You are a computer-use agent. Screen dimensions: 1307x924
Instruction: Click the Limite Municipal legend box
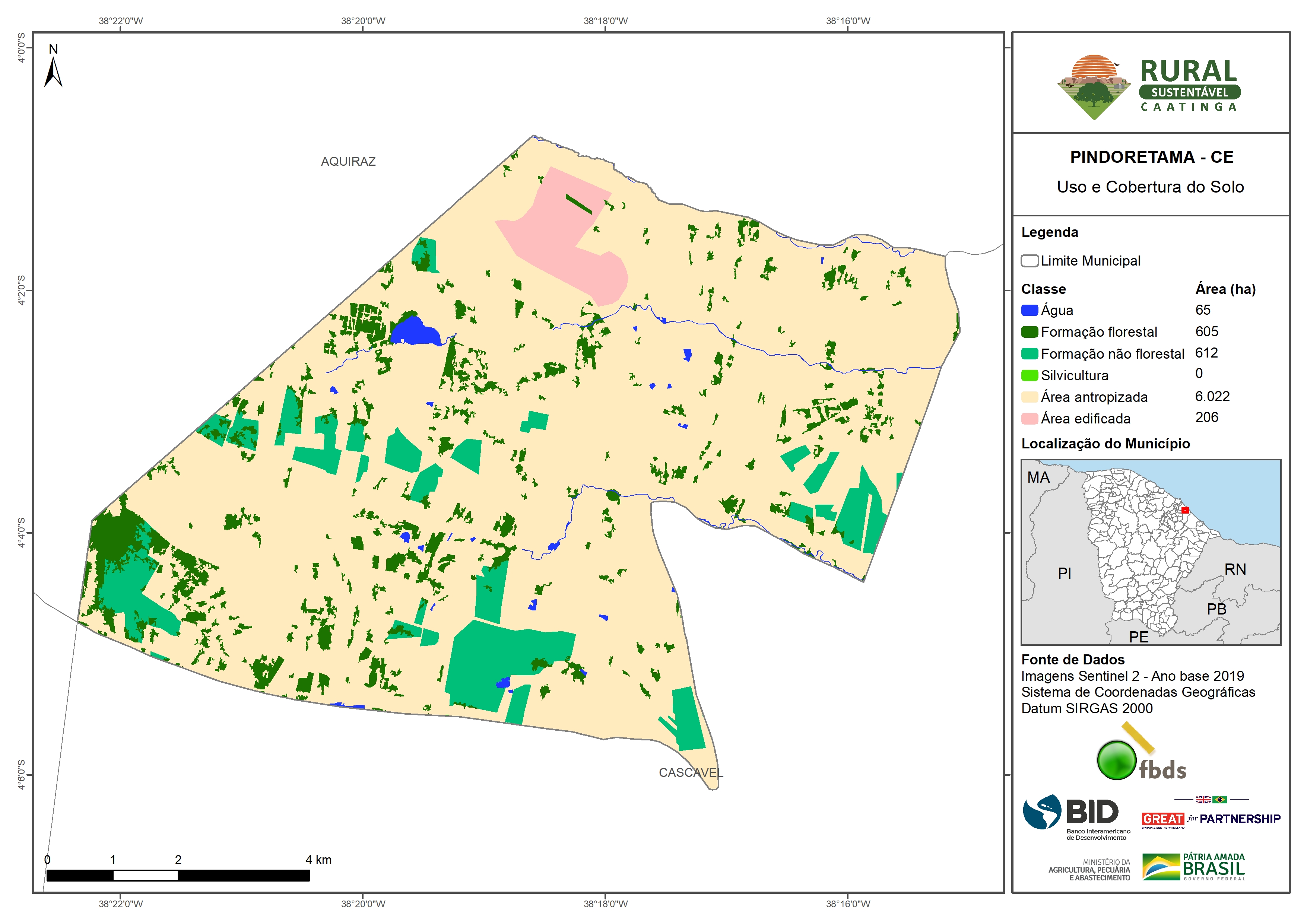(1029, 261)
